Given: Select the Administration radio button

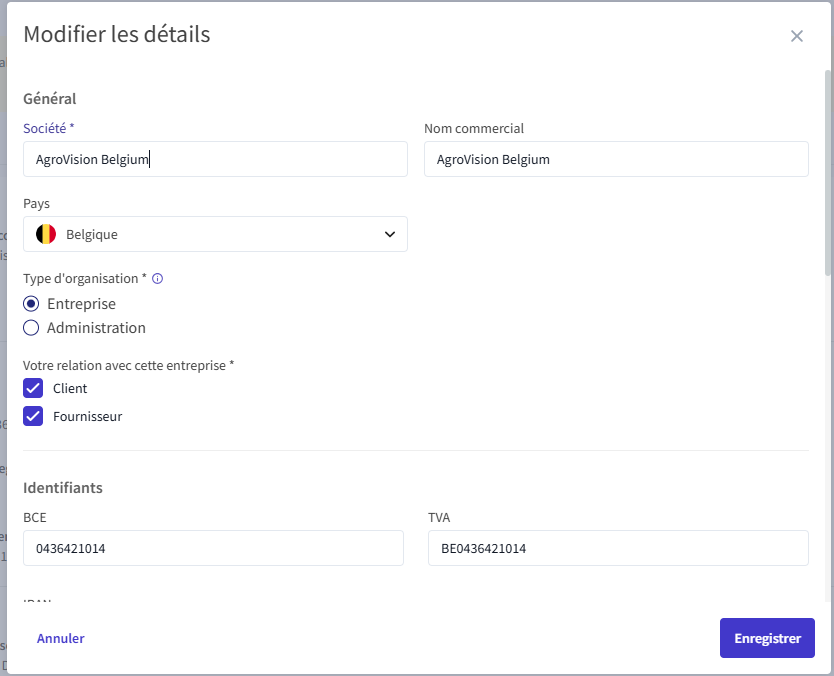Looking at the screenshot, I should (x=31, y=328).
